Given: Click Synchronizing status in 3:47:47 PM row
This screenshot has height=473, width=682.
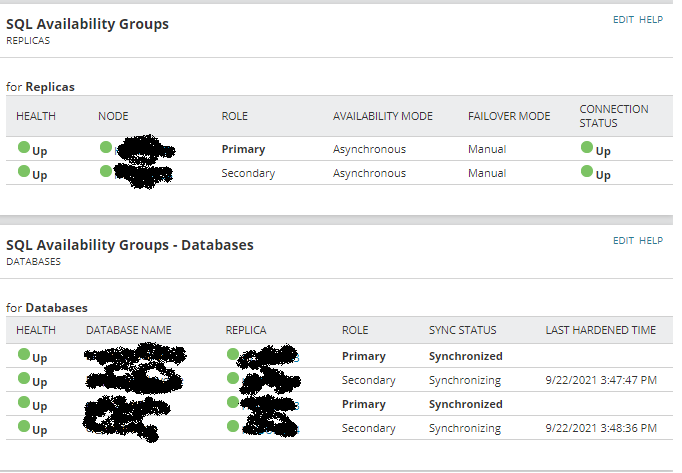Looking at the screenshot, I should pyautogui.click(x=465, y=380).
